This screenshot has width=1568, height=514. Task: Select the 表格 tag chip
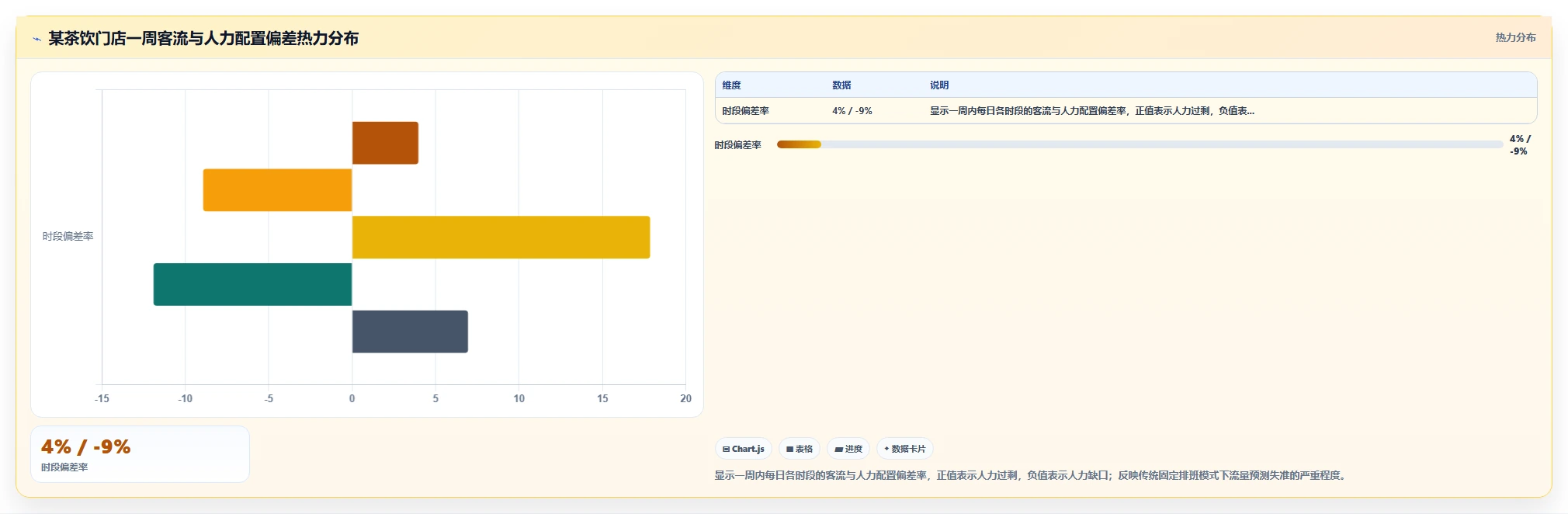pos(800,449)
